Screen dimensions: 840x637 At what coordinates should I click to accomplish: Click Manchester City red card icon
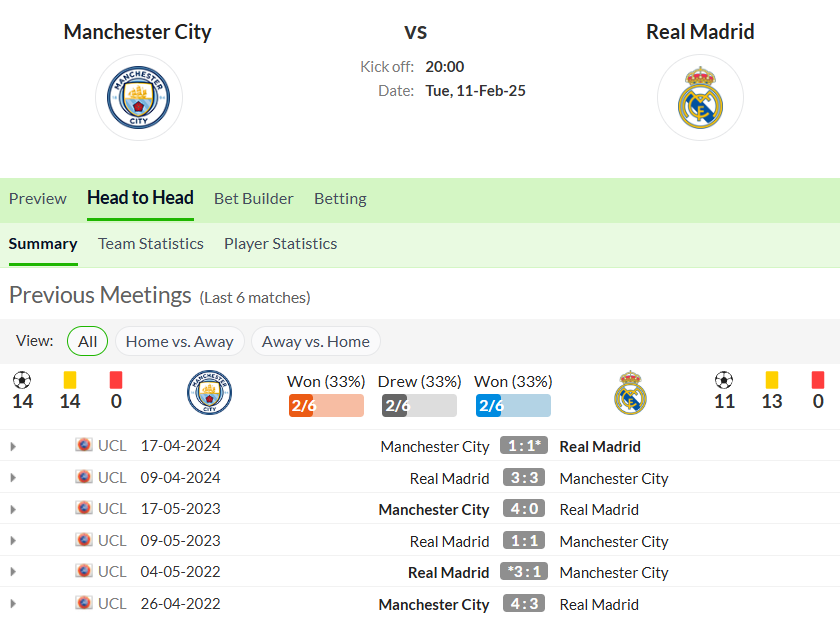(116, 380)
